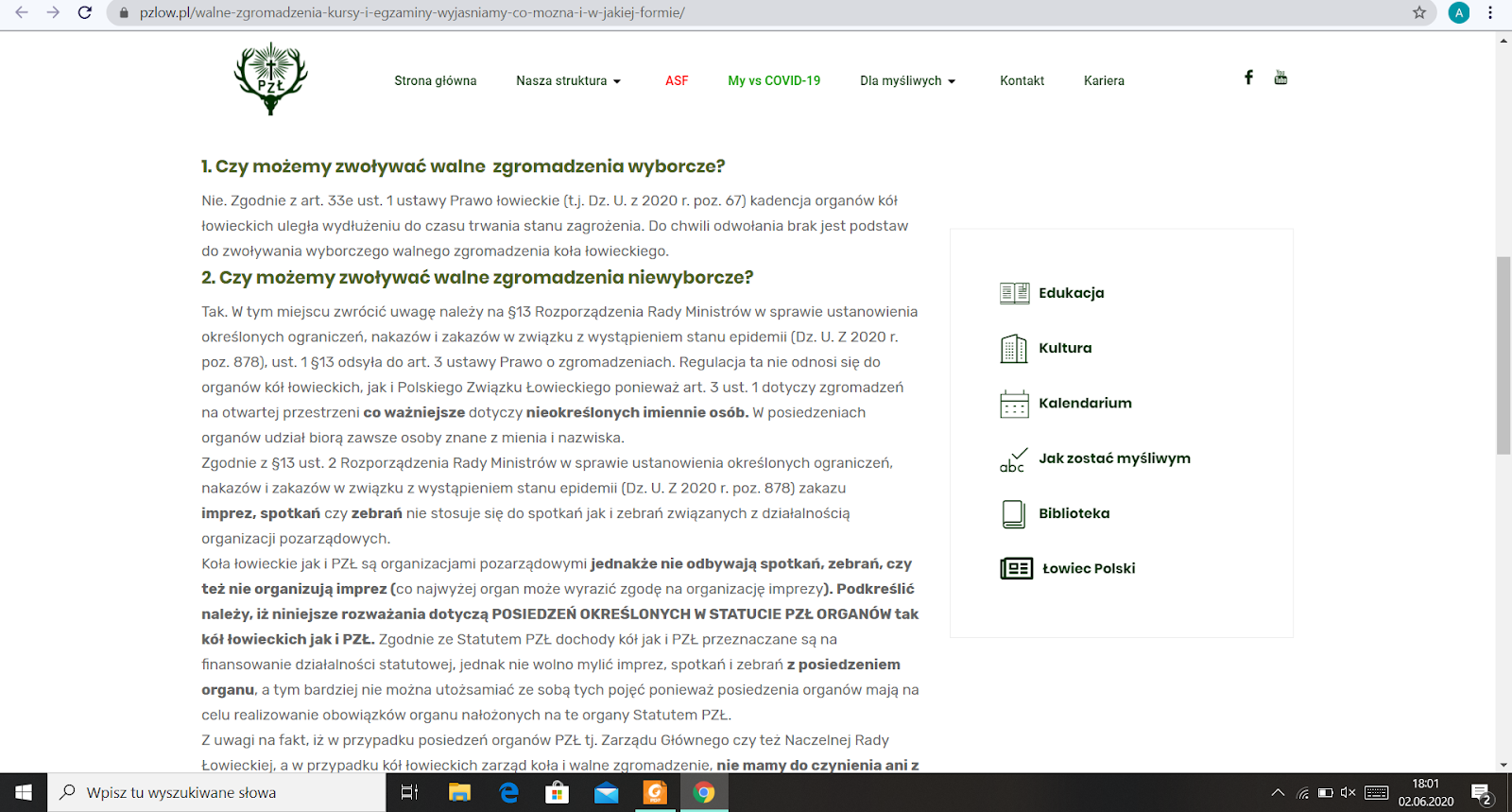Open the Kariera menu item
The height and width of the screenshot is (812, 1512).
[x=1104, y=81]
